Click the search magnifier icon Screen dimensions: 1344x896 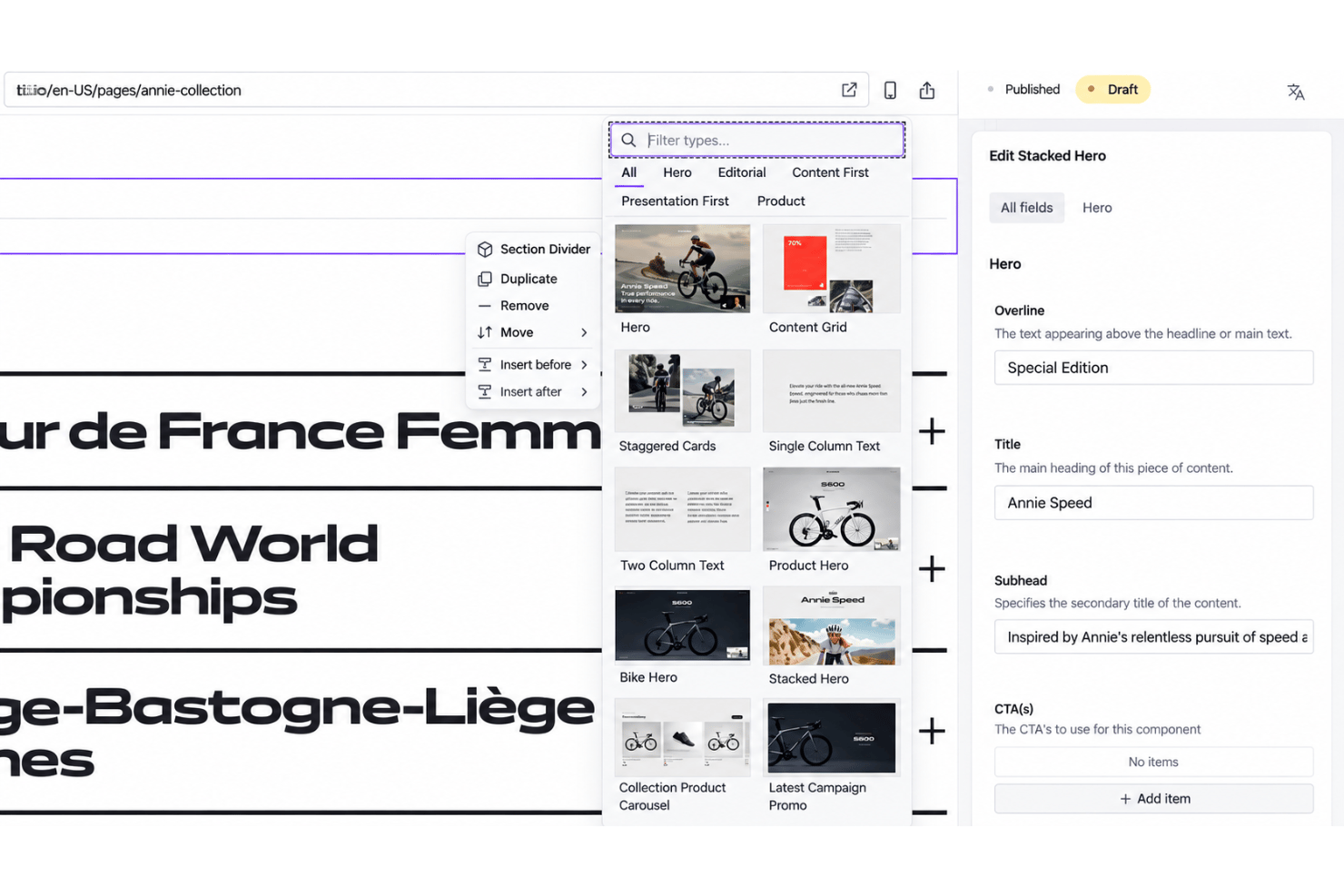pyautogui.click(x=628, y=141)
